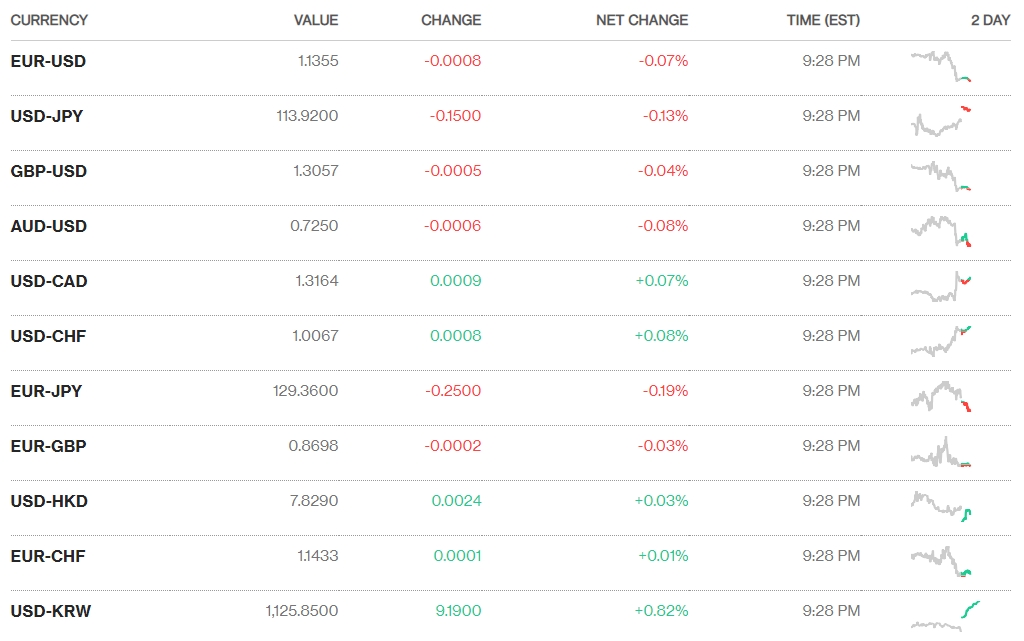The image size is (1024, 641).
Task: Click the USD-KRW currency pair
Action: point(51,611)
